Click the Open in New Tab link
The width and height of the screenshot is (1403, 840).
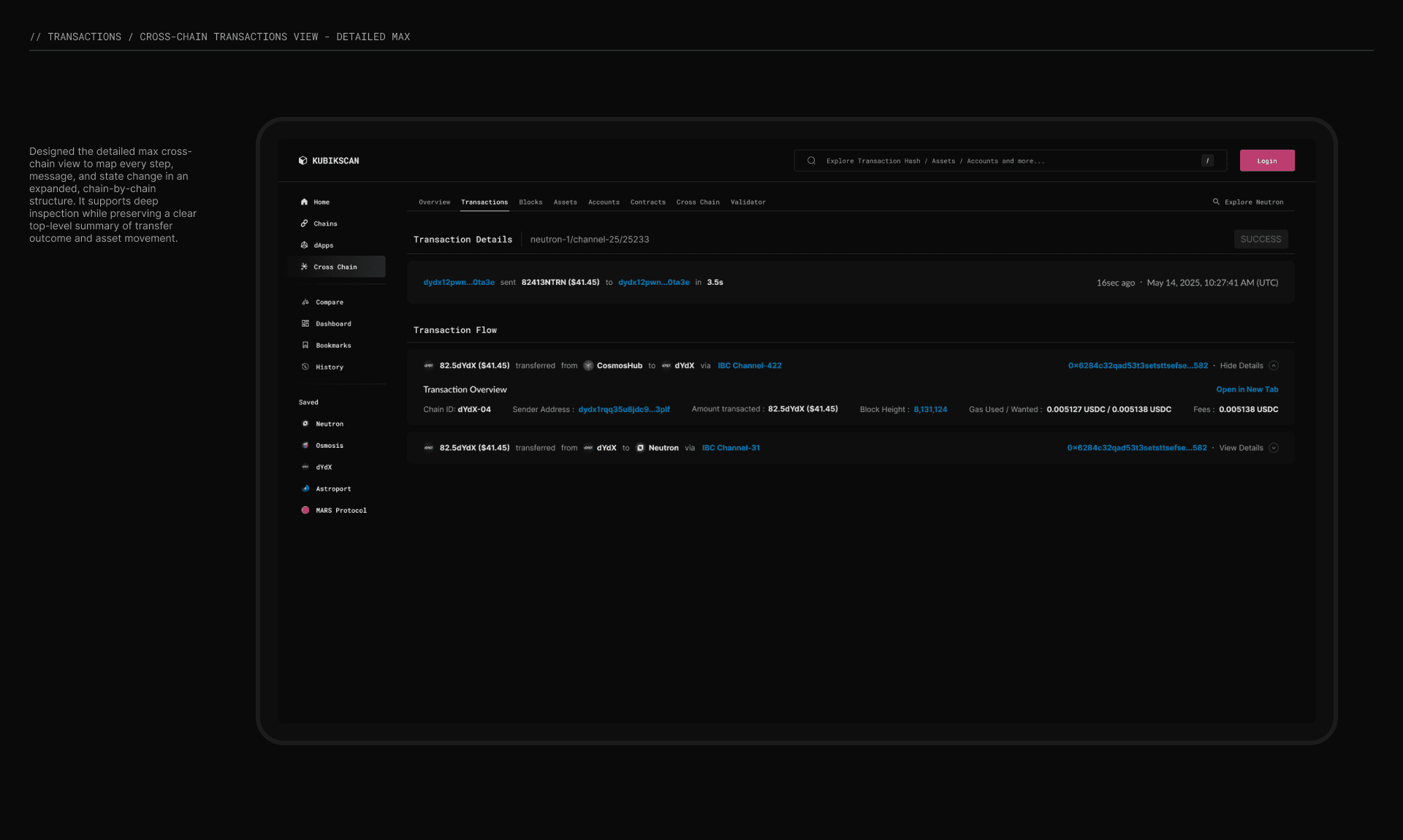[1247, 390]
